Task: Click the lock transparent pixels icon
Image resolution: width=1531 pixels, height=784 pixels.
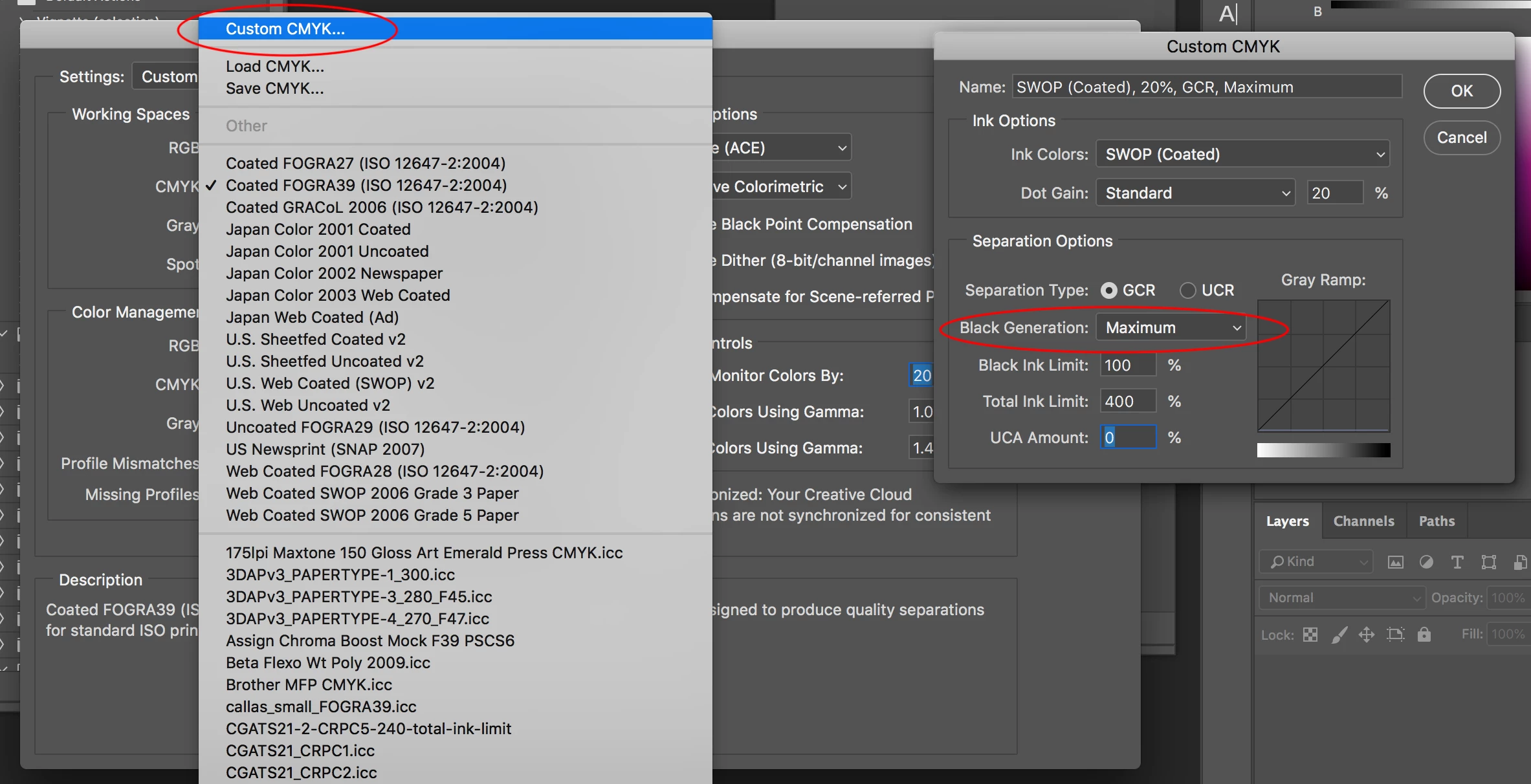Action: pos(1310,635)
